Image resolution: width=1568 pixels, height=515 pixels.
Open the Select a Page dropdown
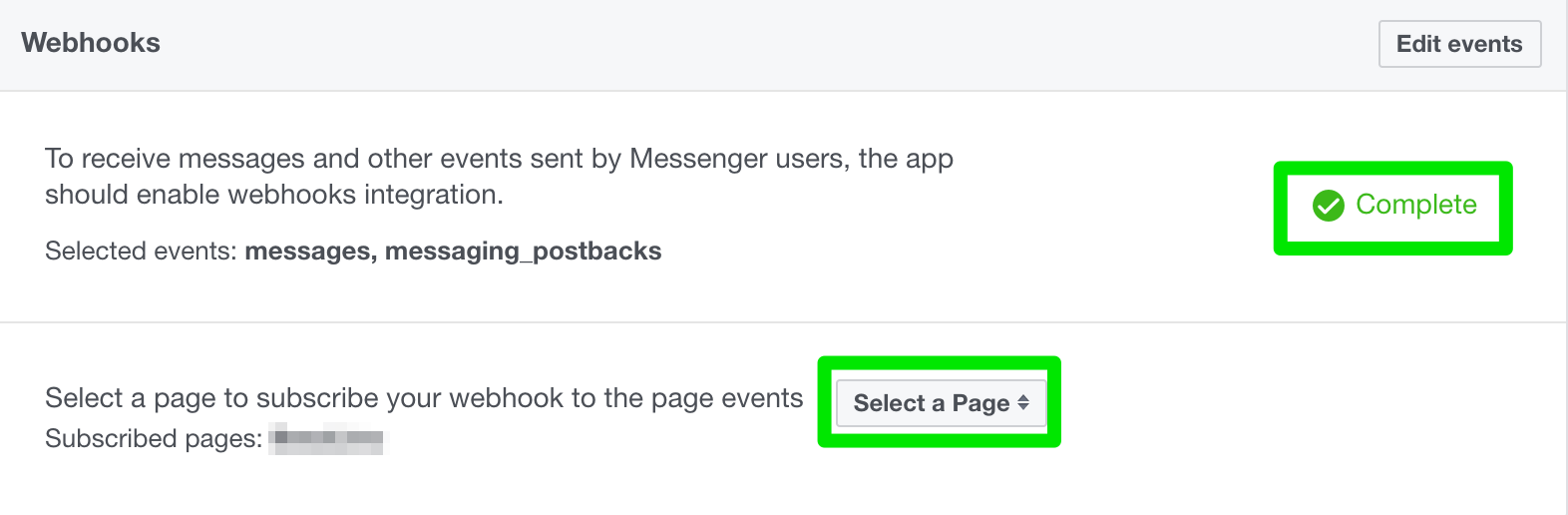pyautogui.click(x=941, y=403)
